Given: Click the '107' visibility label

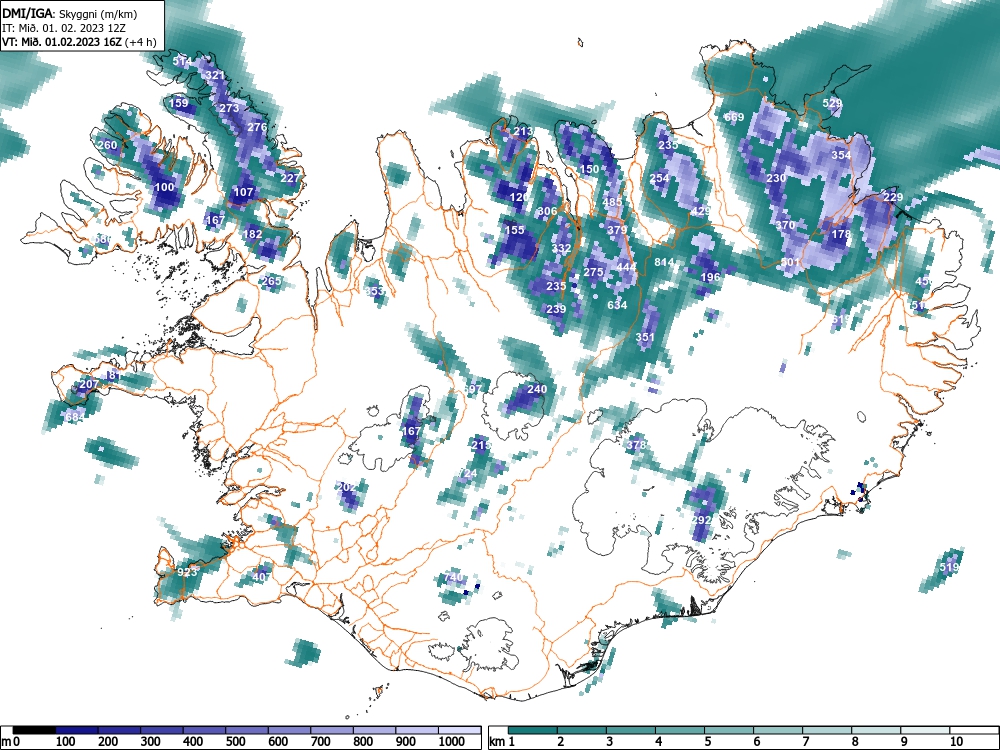Looking at the screenshot, I should [x=244, y=191].
